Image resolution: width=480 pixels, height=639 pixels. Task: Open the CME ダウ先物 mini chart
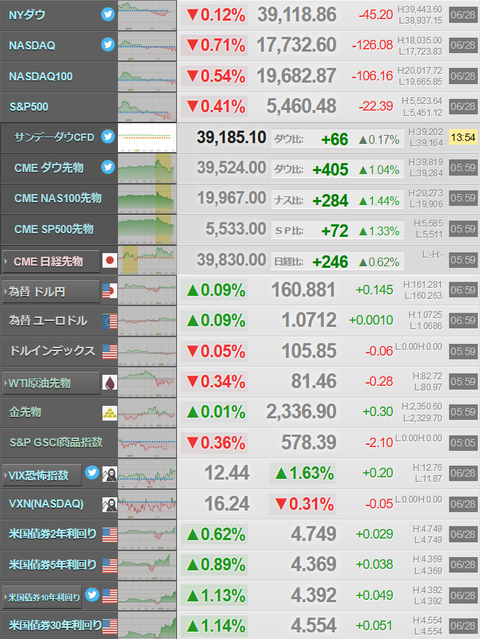point(147,168)
